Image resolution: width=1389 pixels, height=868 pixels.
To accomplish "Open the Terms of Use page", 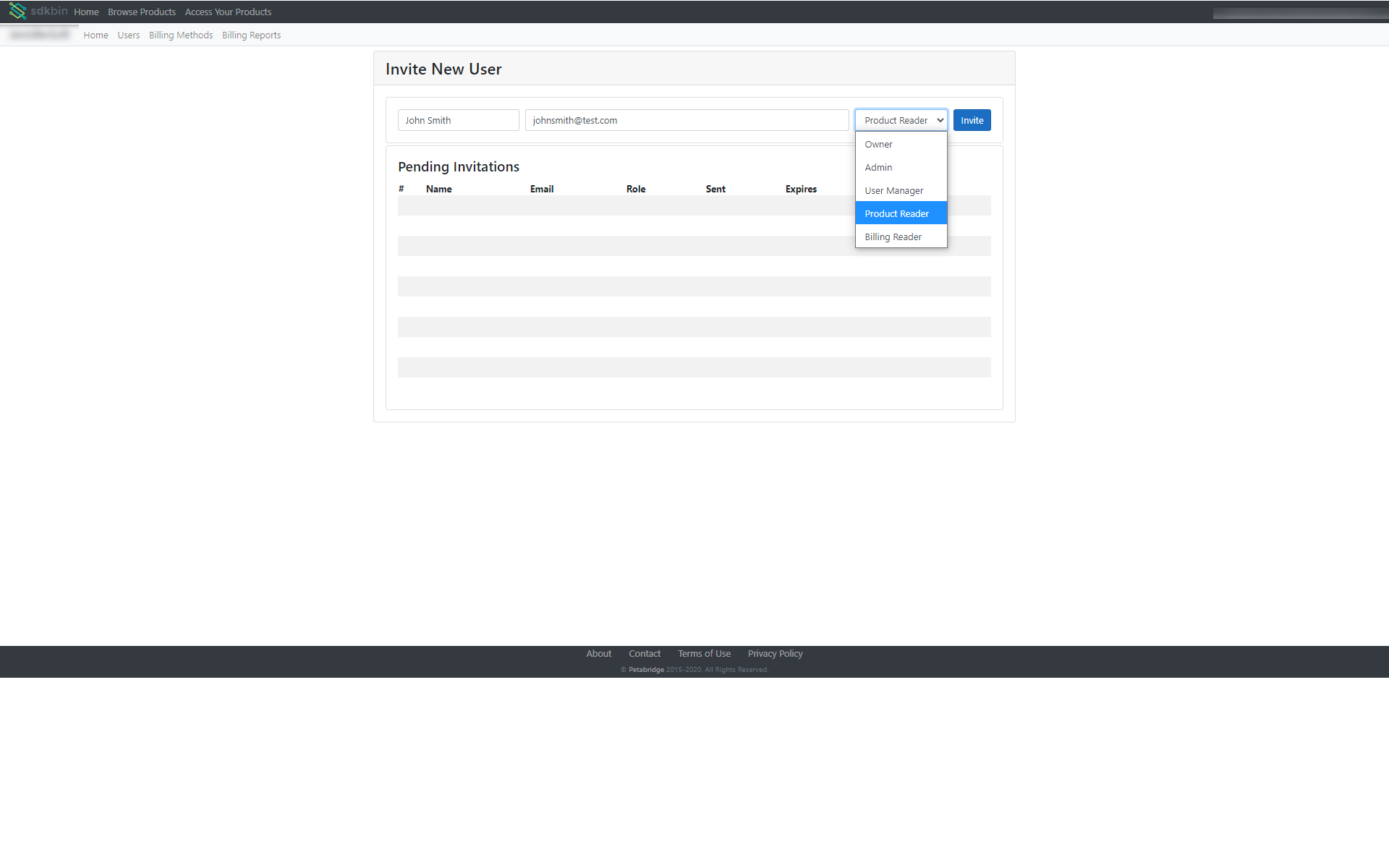I will pyautogui.click(x=704, y=653).
